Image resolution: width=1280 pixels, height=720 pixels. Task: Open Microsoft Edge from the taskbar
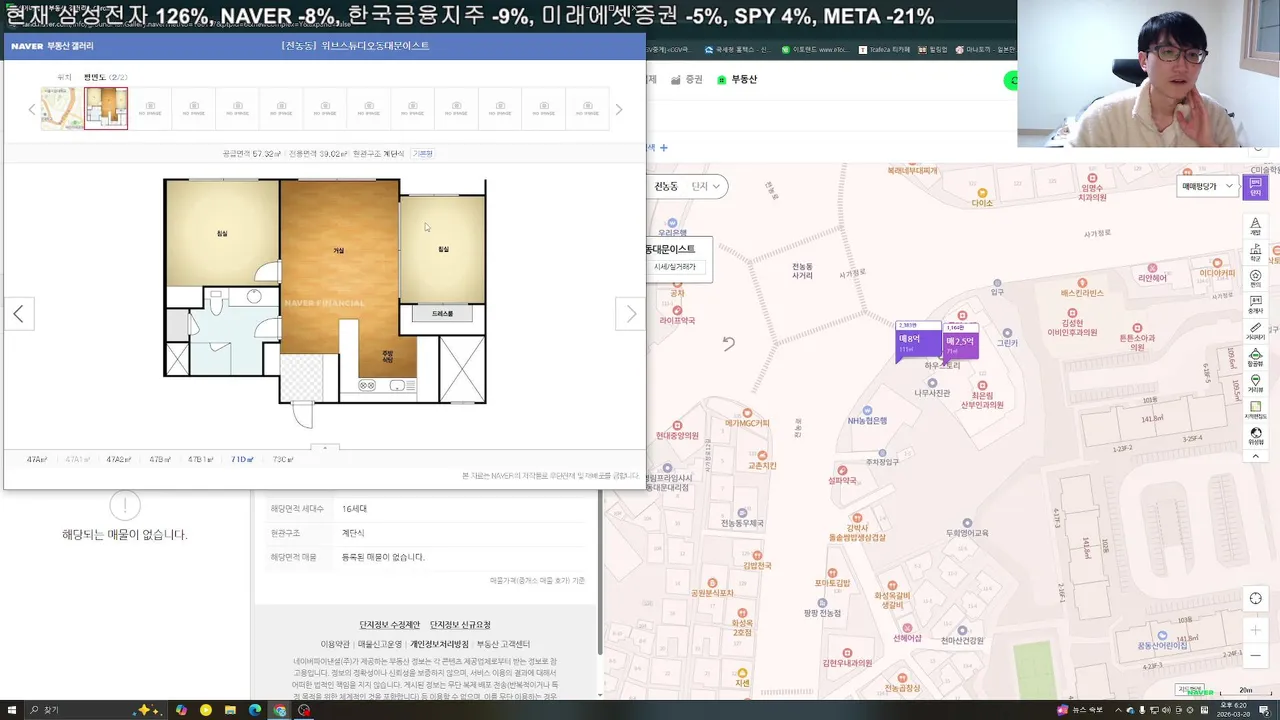coord(255,710)
